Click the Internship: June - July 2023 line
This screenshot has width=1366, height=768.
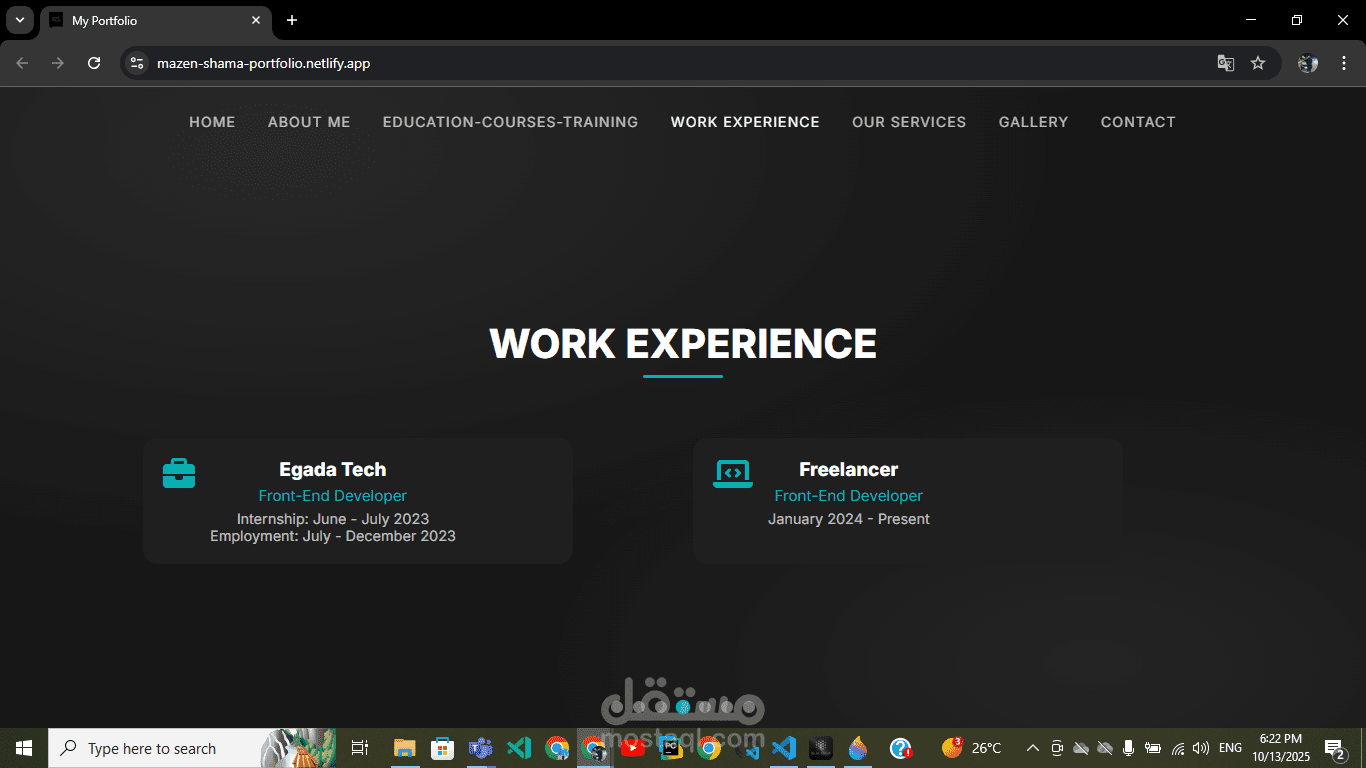[x=333, y=519]
